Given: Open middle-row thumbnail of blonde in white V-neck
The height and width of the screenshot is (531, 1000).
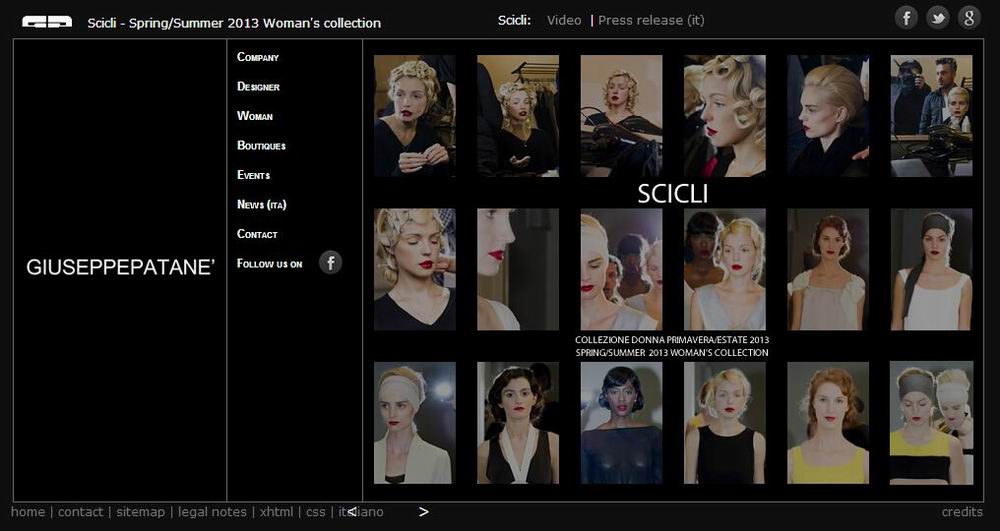Looking at the screenshot, I should coord(724,269).
